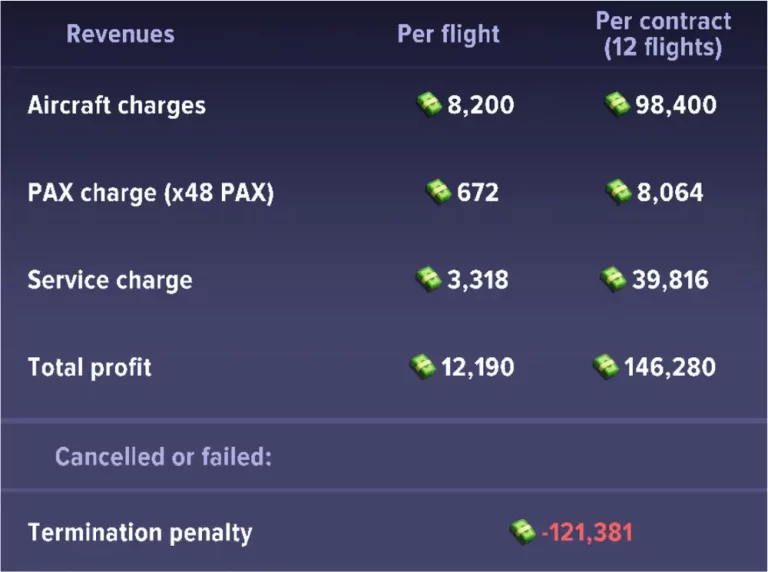Click the Total profit row label
This screenshot has width=768, height=572.
tap(90, 367)
